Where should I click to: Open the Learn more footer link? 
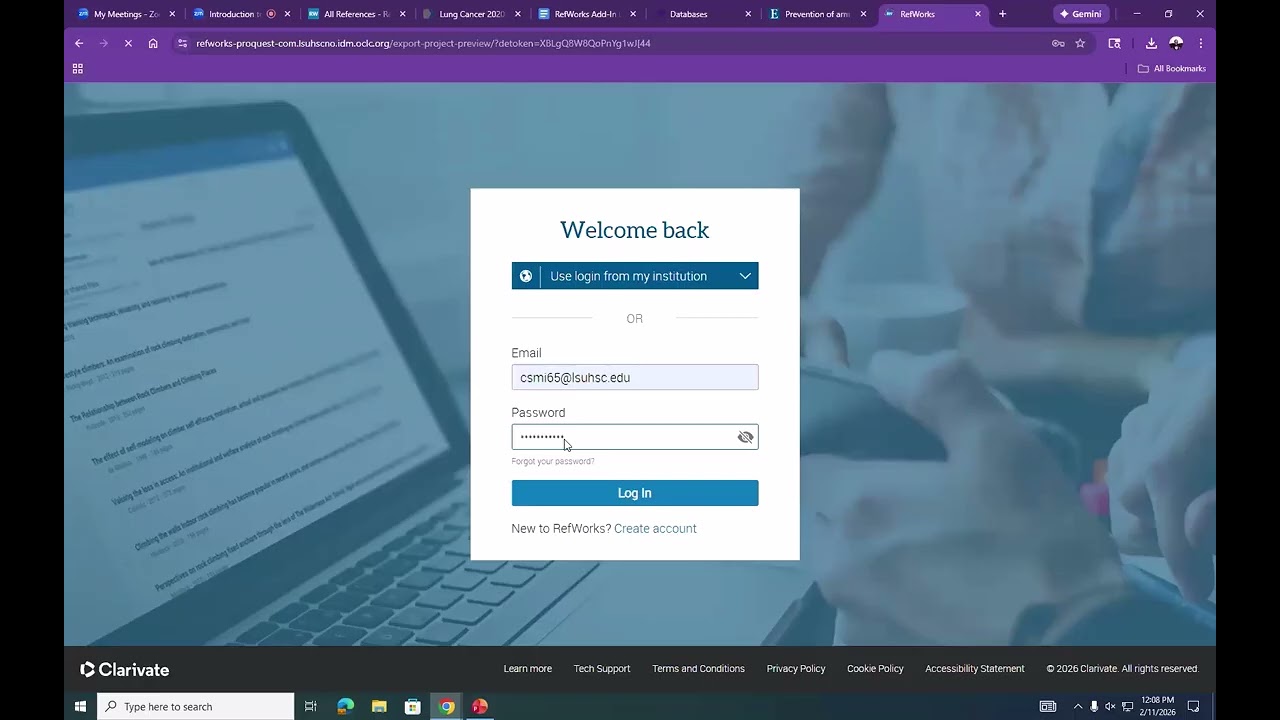(x=527, y=669)
